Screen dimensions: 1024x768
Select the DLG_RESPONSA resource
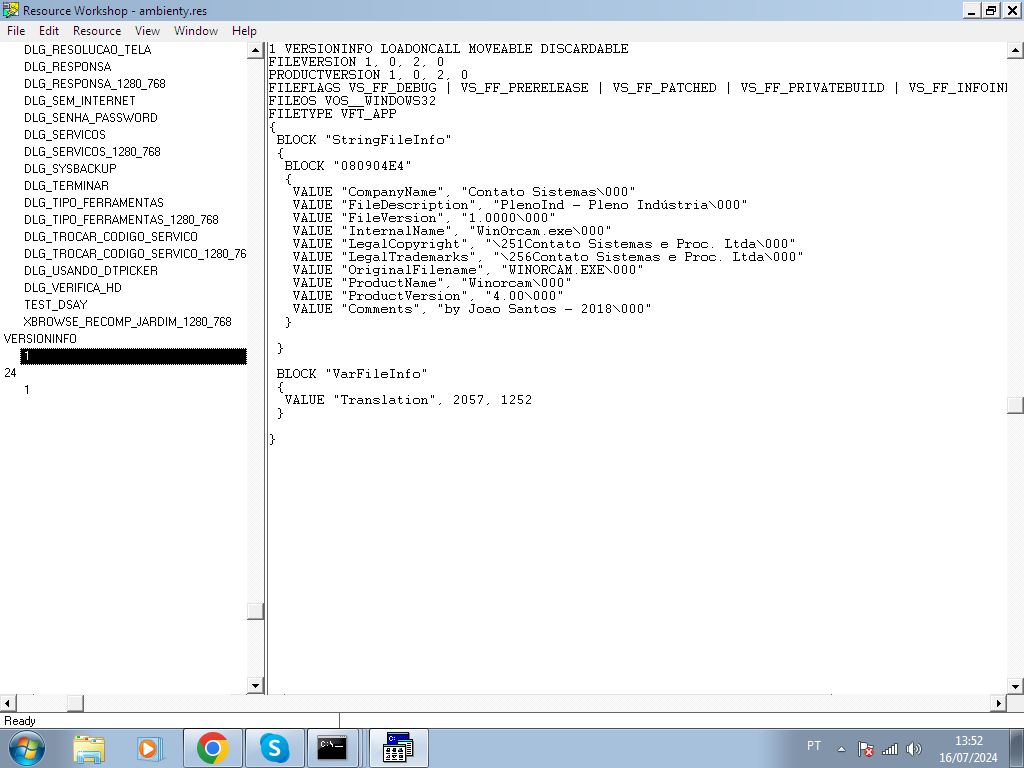tap(68, 67)
